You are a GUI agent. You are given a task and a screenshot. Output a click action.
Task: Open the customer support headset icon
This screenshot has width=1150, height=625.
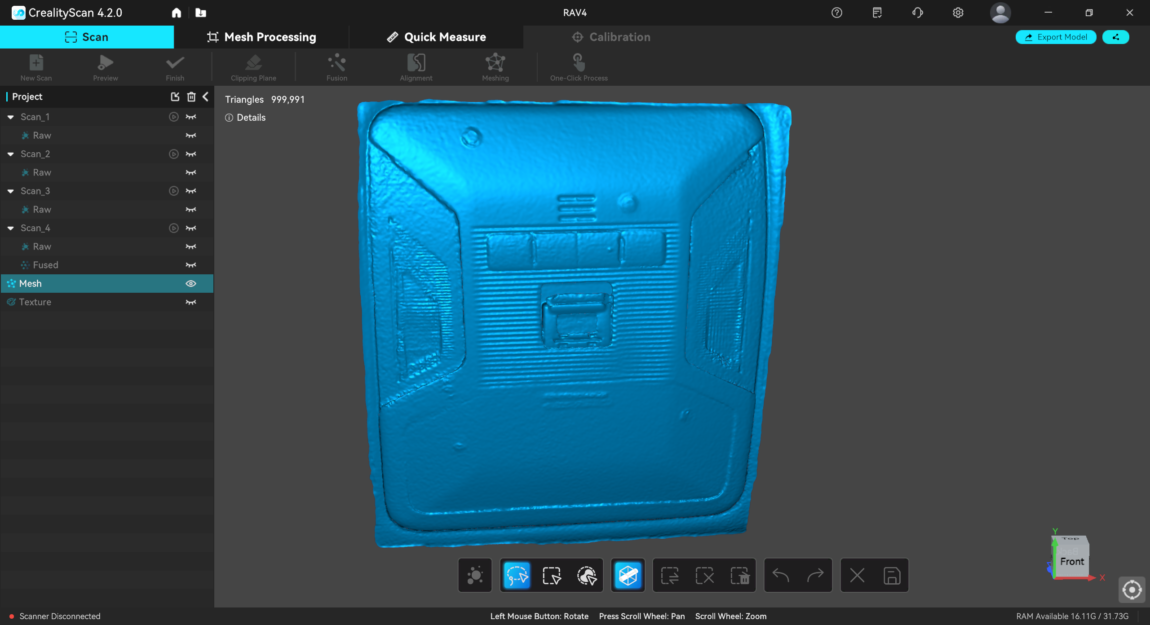(917, 13)
